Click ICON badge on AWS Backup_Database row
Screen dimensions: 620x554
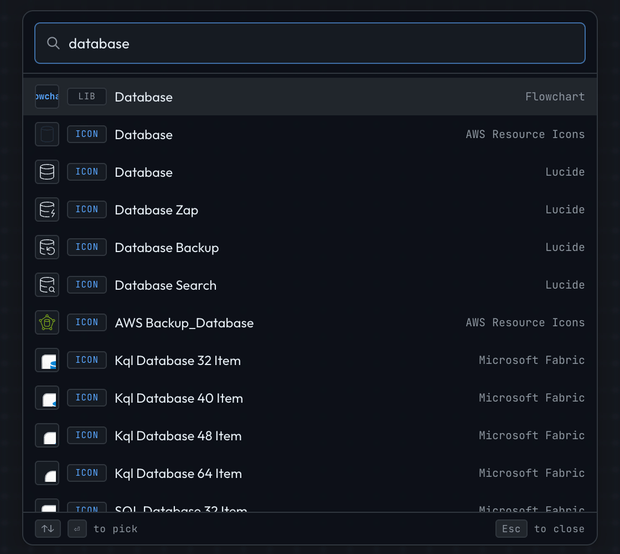(87, 322)
